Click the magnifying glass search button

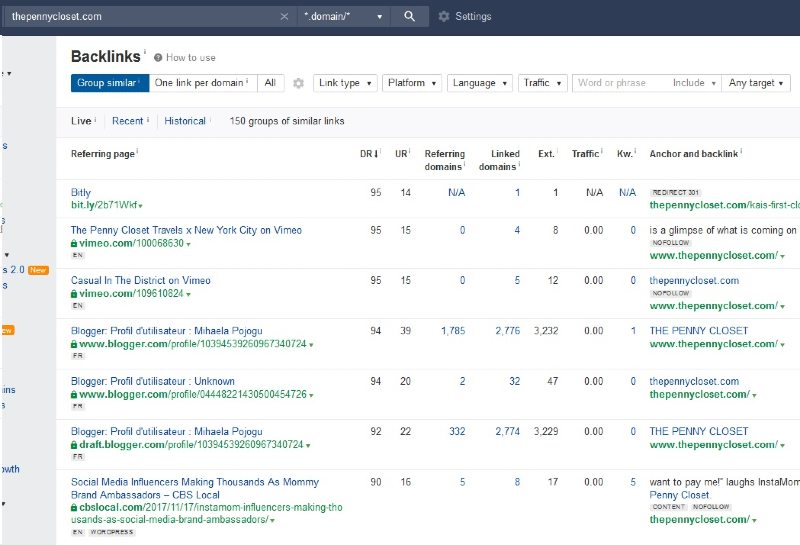coord(409,16)
